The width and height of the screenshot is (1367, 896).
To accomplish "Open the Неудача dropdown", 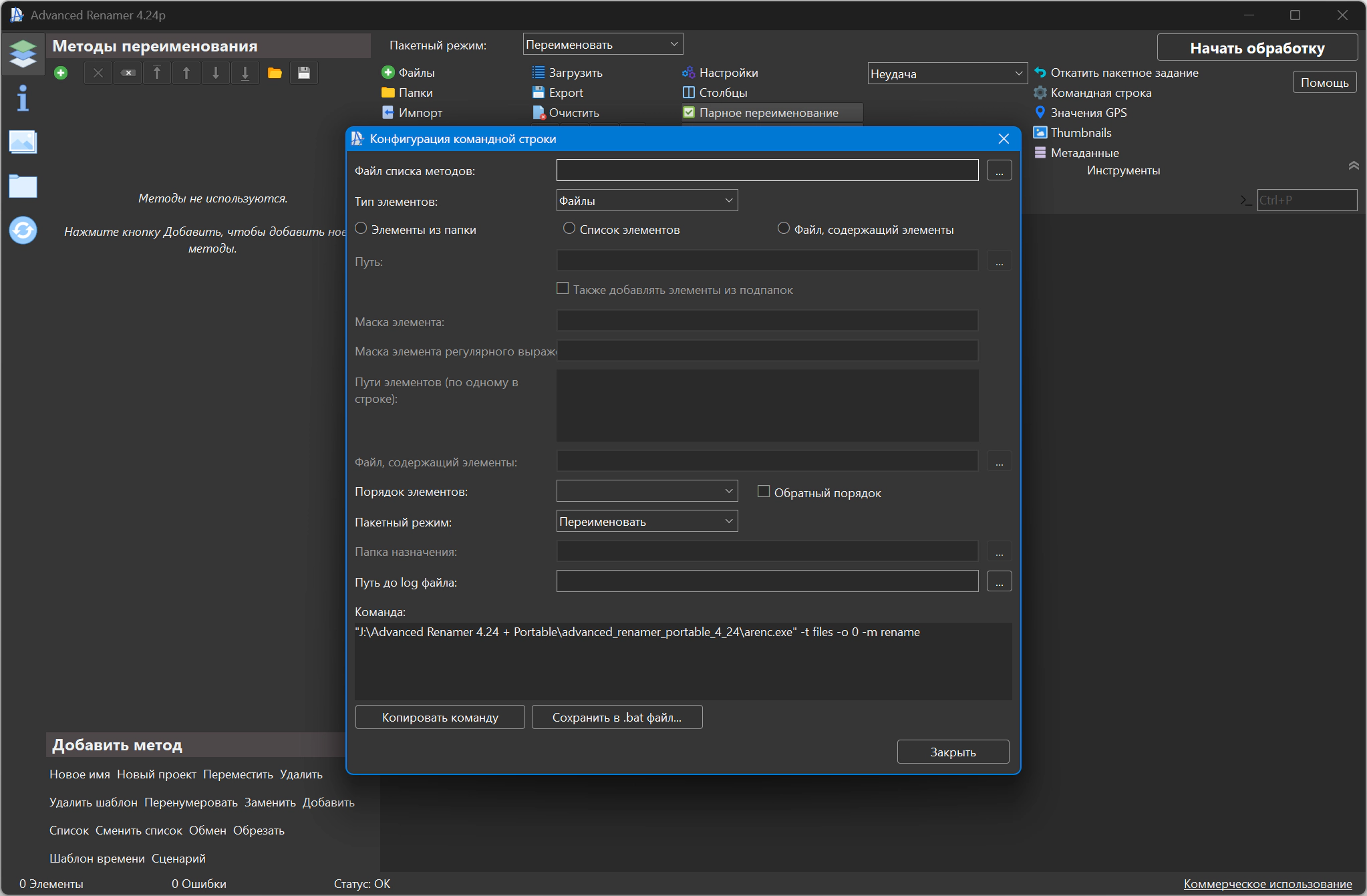I will tap(947, 73).
